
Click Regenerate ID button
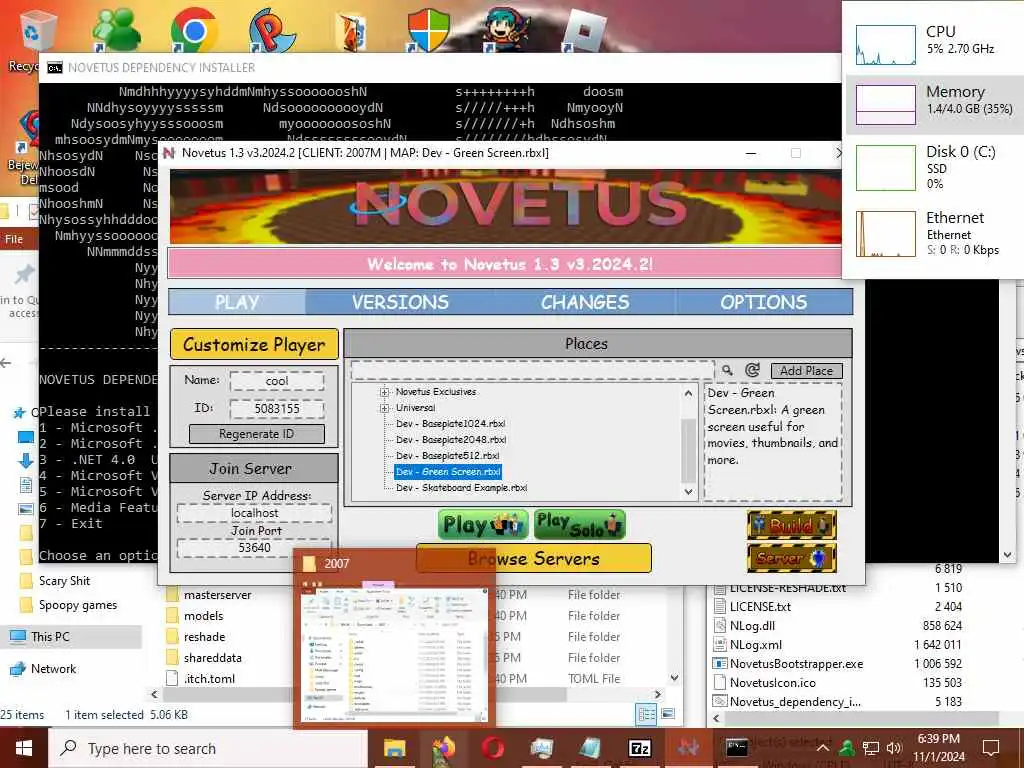(257, 434)
